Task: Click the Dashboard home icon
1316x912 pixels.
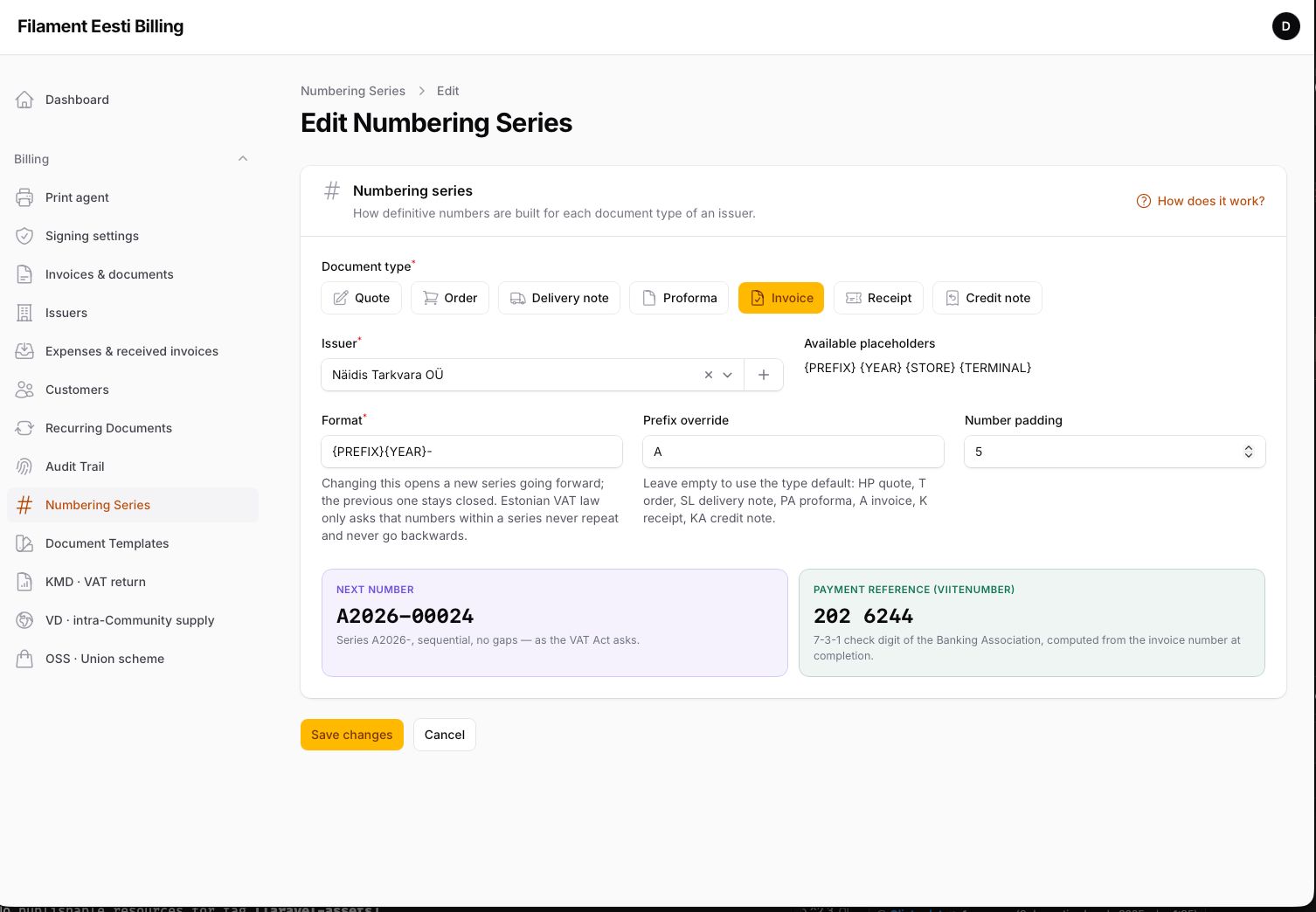Action: (x=24, y=100)
